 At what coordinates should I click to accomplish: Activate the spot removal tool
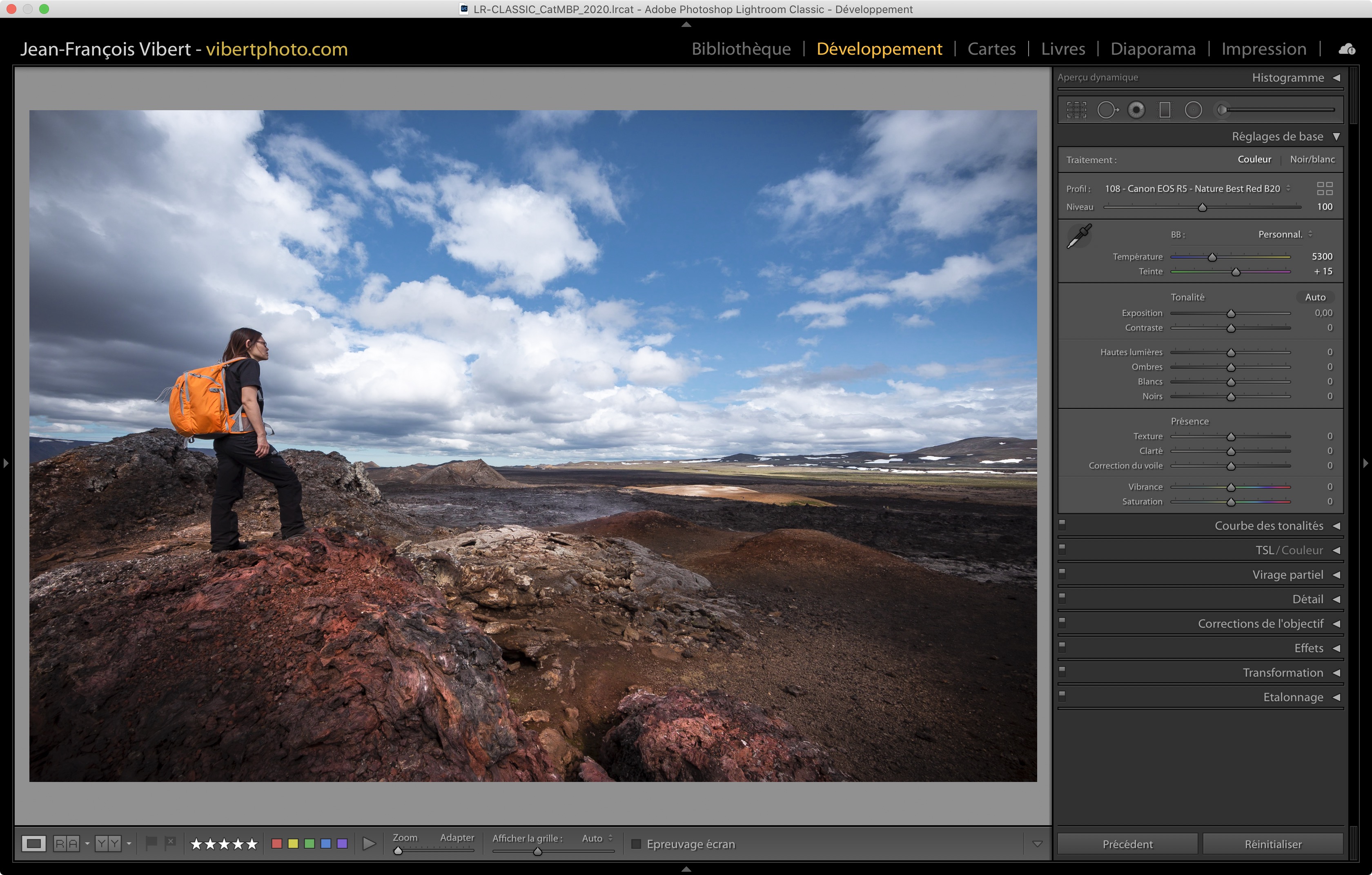click(x=1107, y=110)
